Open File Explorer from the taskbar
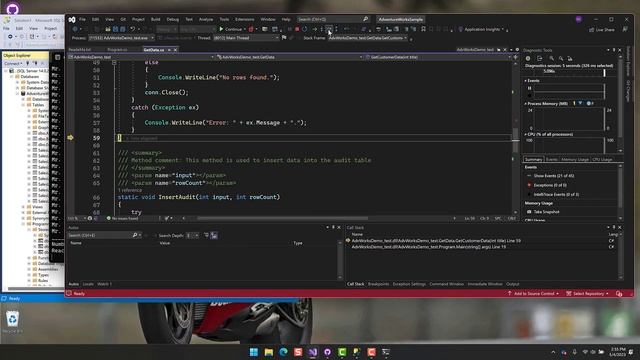 coord(269,352)
